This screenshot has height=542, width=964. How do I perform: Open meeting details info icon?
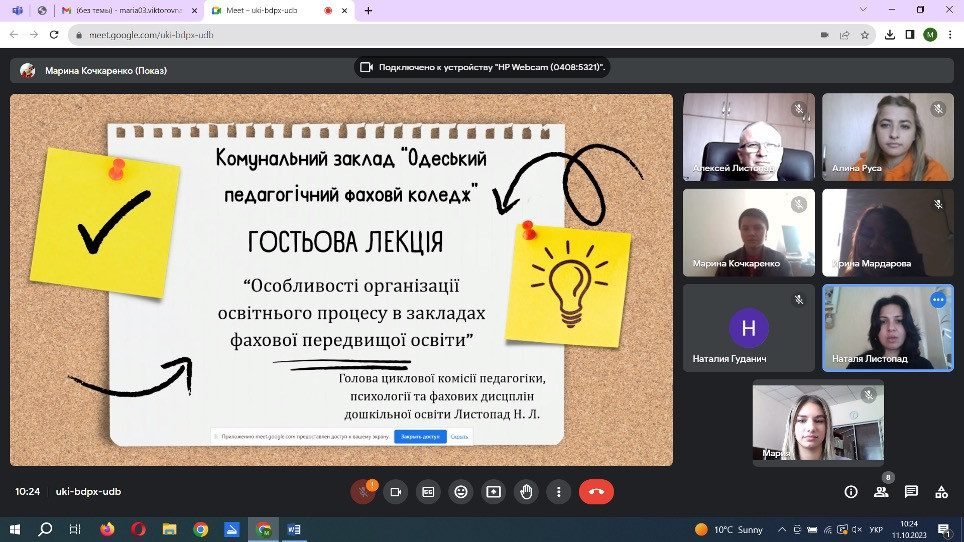[x=851, y=492]
